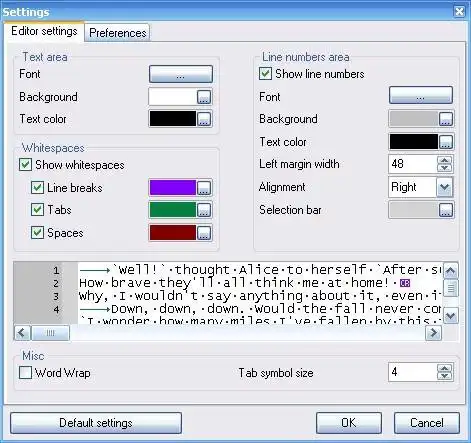
Task: Click ellipsis button next to Tabs color
Action: pos(204,210)
